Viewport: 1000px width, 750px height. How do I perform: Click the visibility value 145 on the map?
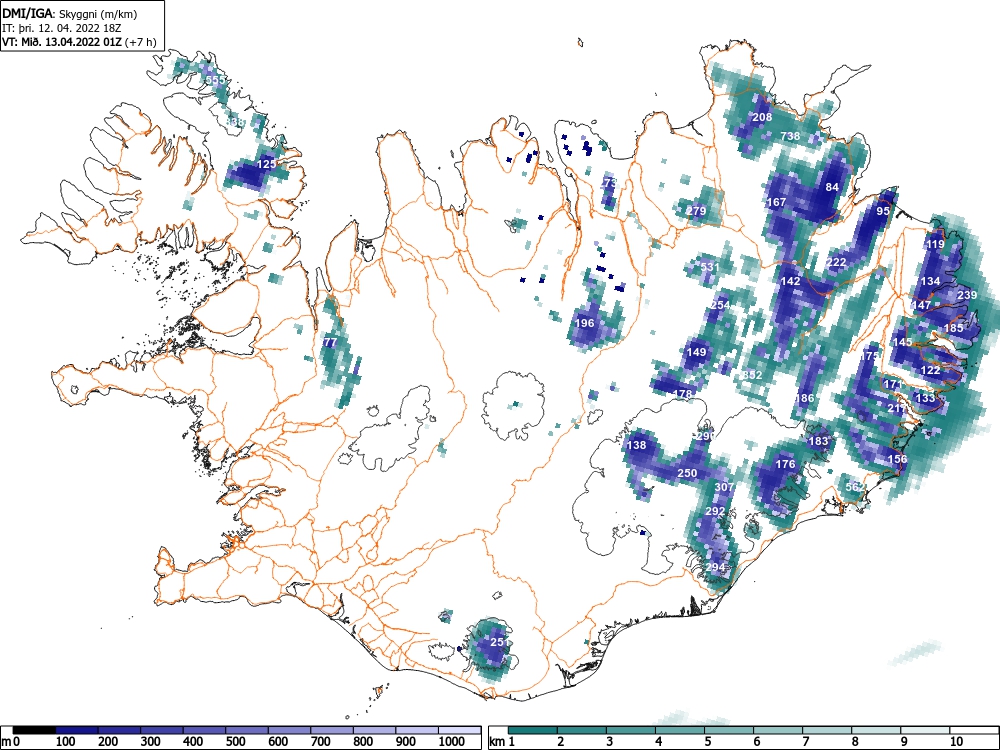point(902,342)
